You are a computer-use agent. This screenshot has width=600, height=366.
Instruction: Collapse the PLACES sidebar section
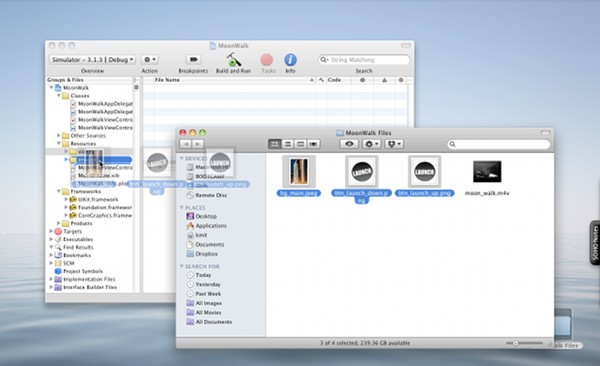pyautogui.click(x=182, y=208)
